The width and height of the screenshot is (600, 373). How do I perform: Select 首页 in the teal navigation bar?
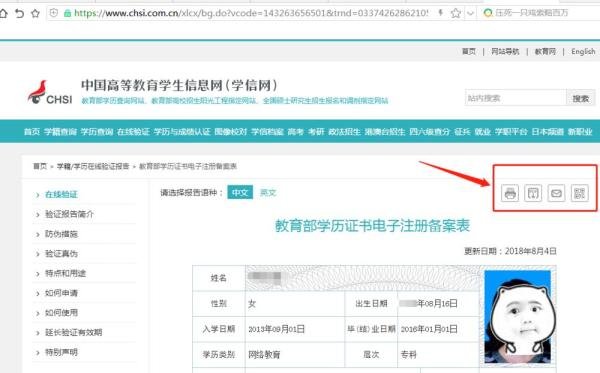pyautogui.click(x=32, y=132)
